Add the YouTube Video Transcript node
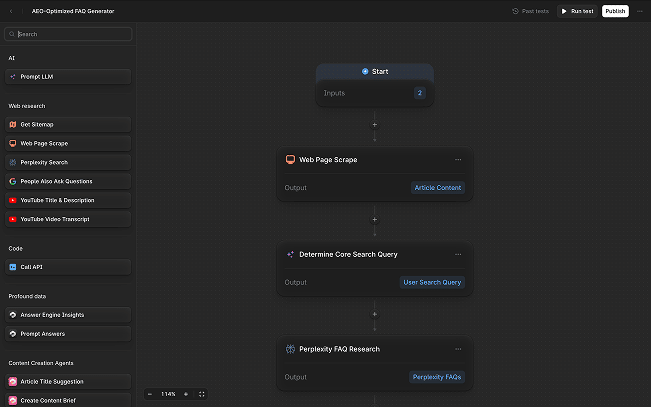This screenshot has height=407, width=651. (x=68, y=219)
